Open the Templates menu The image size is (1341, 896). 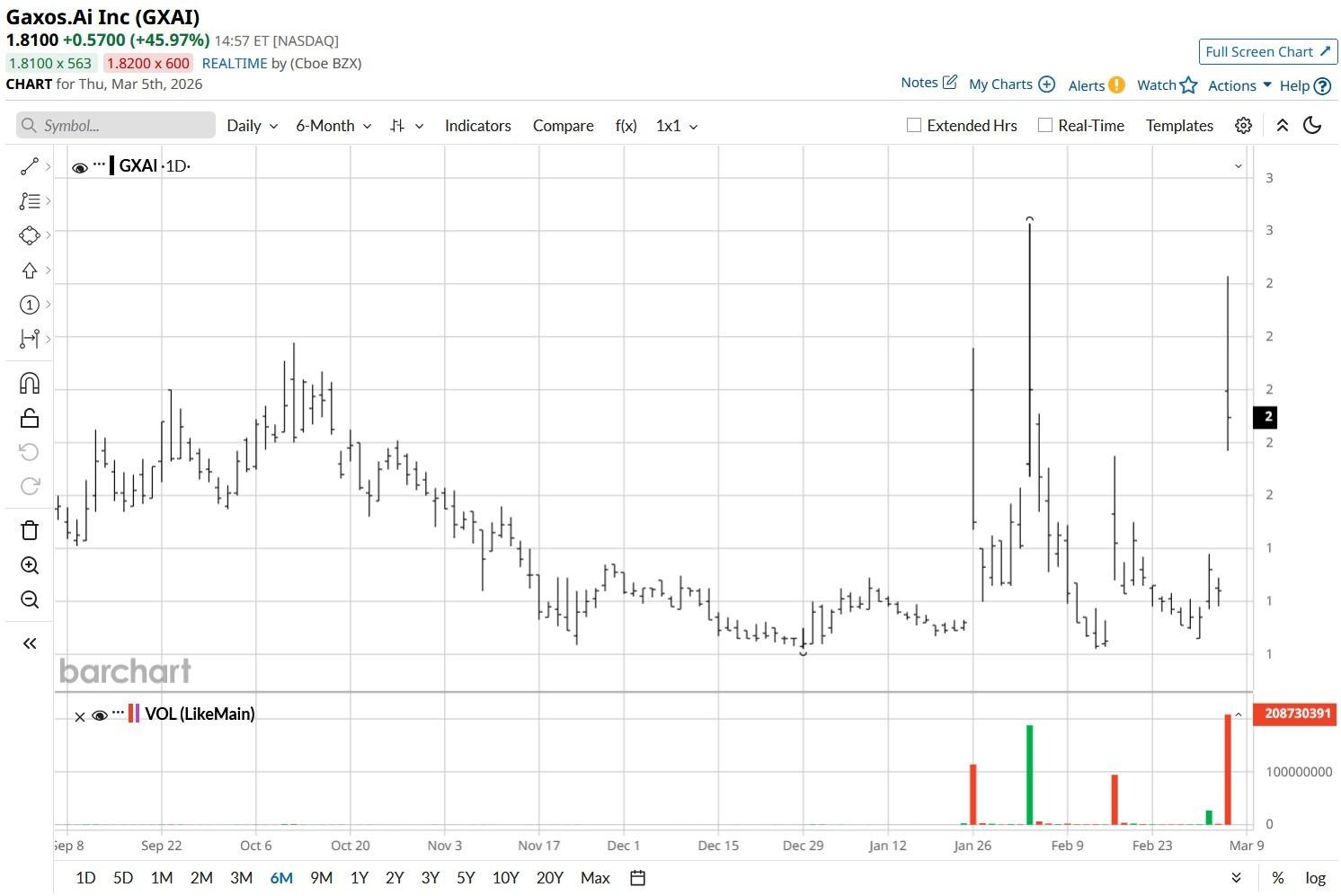[x=1179, y=126]
